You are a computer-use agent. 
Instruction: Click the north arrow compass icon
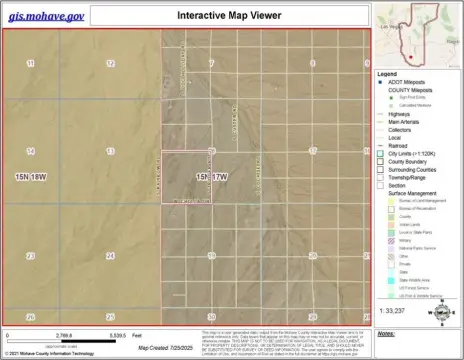coord(442,312)
